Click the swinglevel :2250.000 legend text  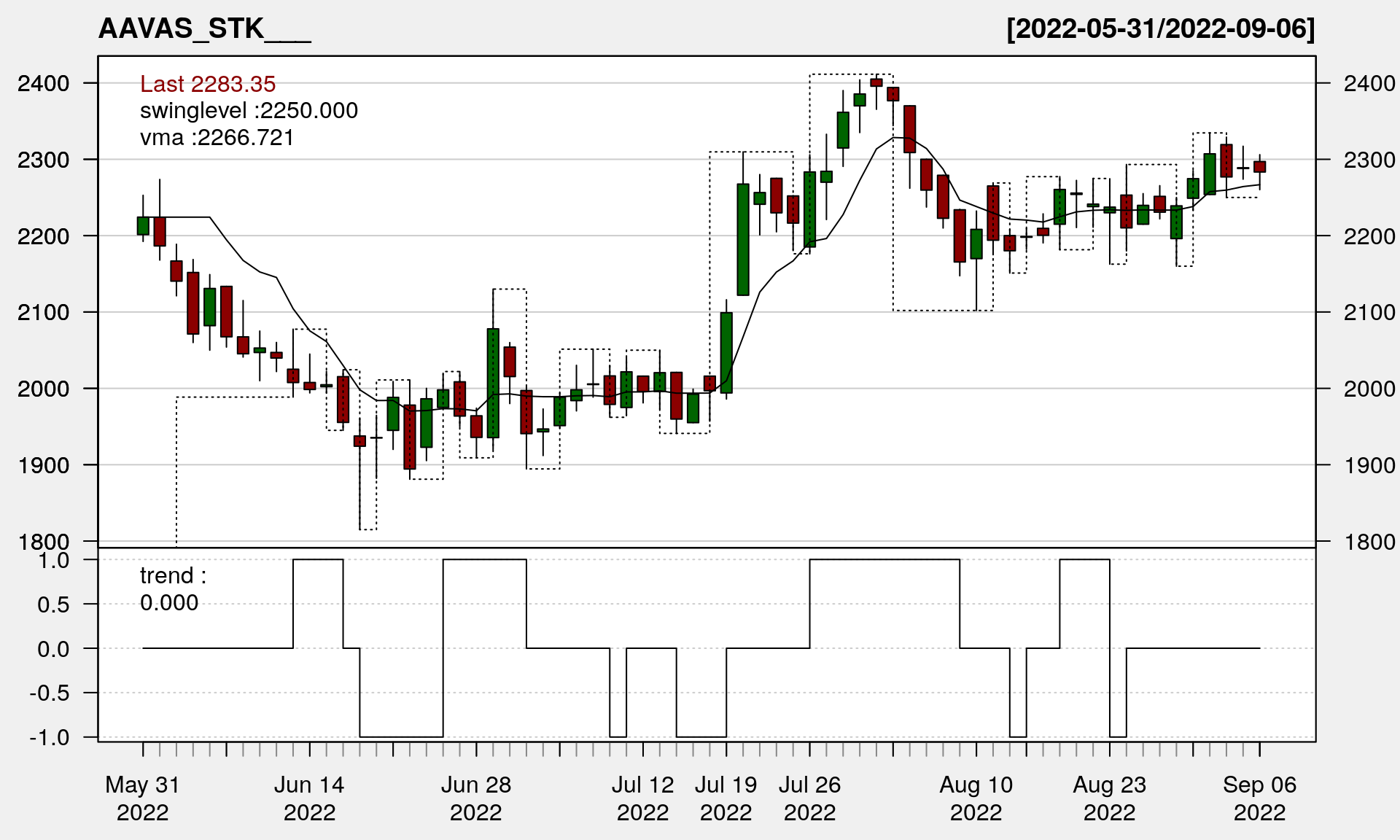(x=249, y=111)
